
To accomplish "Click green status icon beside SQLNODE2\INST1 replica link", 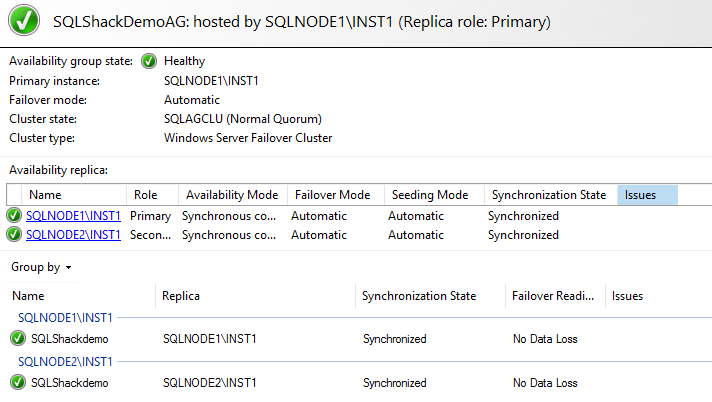I will 14,235.
